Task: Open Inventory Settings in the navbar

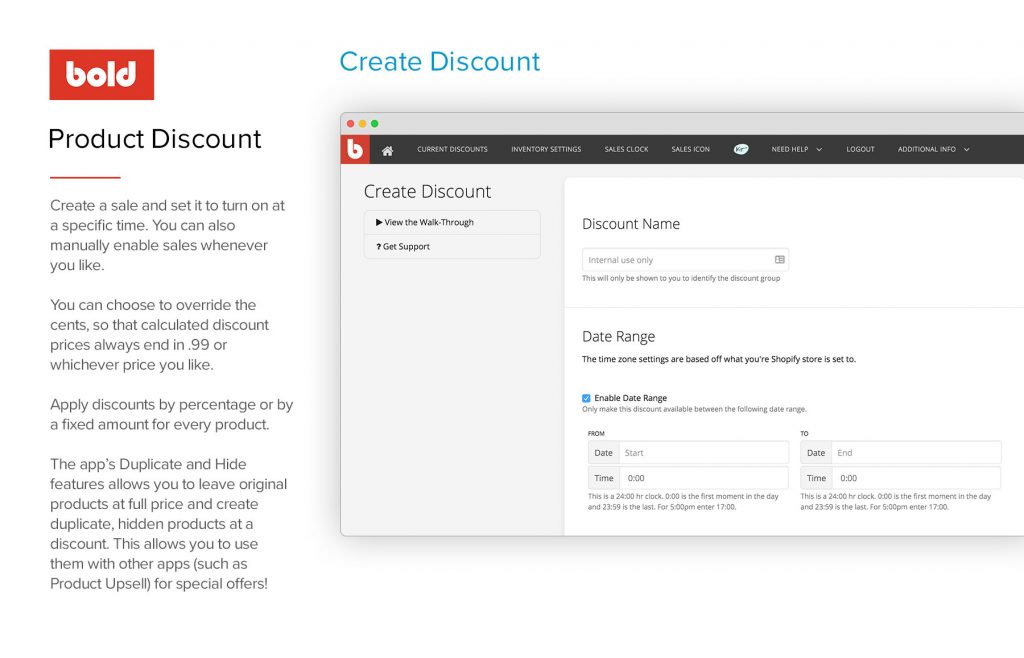Action: (546, 149)
